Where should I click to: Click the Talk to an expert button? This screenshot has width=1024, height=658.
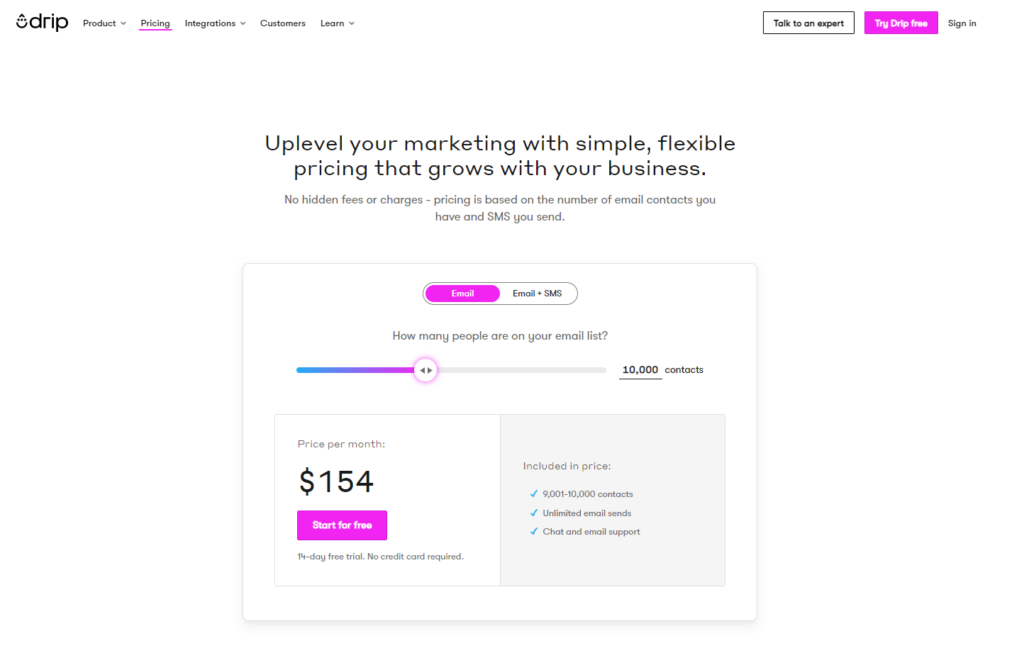pyautogui.click(x=808, y=23)
